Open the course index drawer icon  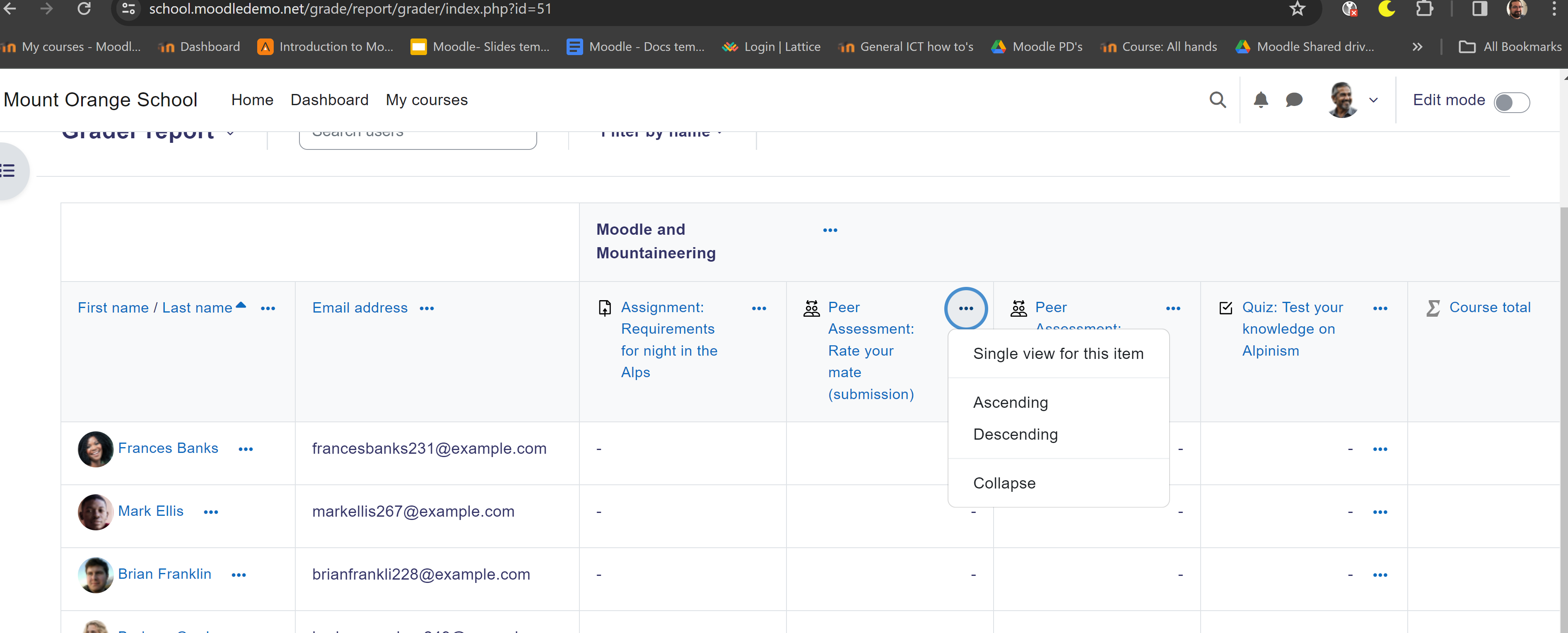point(8,171)
